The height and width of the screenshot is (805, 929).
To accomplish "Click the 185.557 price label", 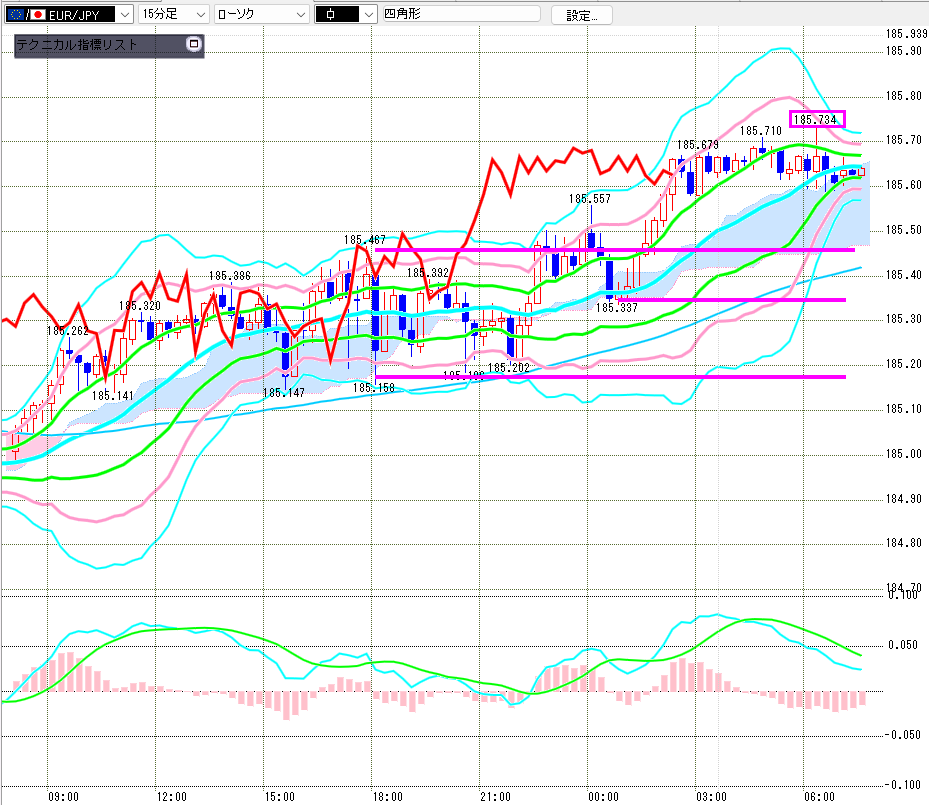I will [x=590, y=199].
